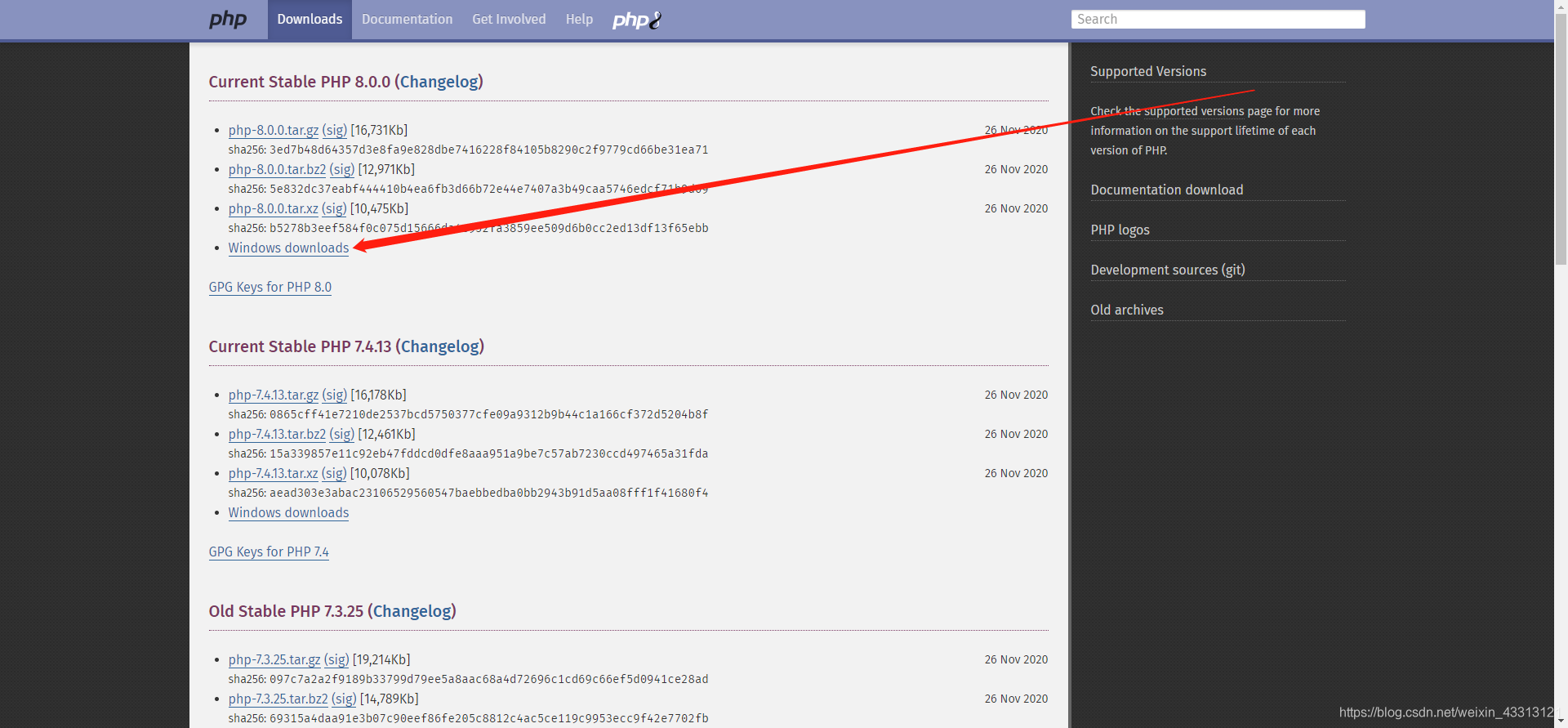Download php-8.0.0.tar.gz
1568x728 pixels.
point(274,130)
